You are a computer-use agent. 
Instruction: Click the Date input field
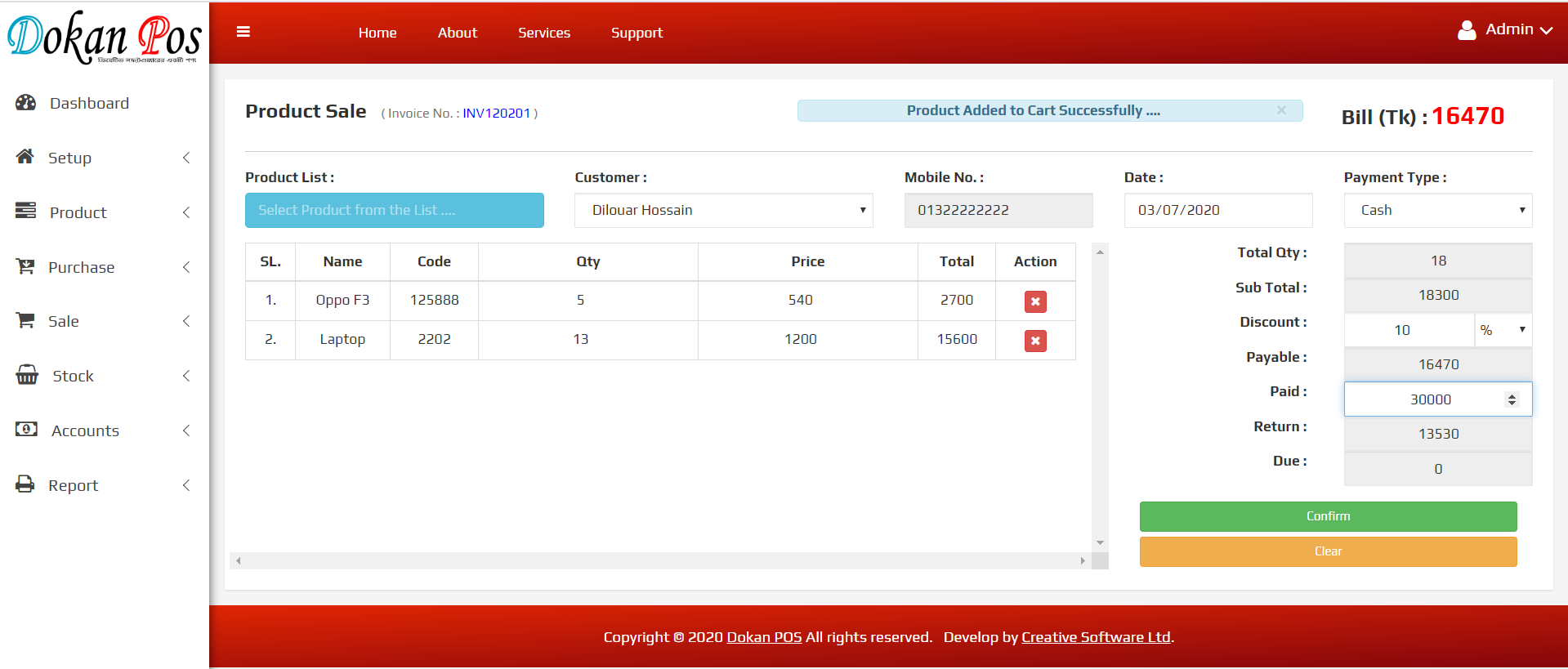point(1217,210)
